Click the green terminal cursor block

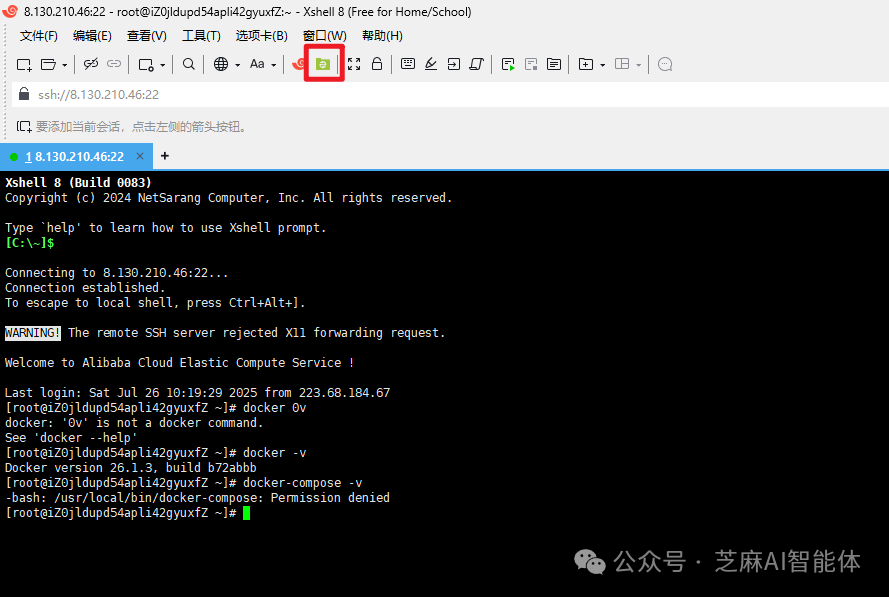tap(246, 513)
